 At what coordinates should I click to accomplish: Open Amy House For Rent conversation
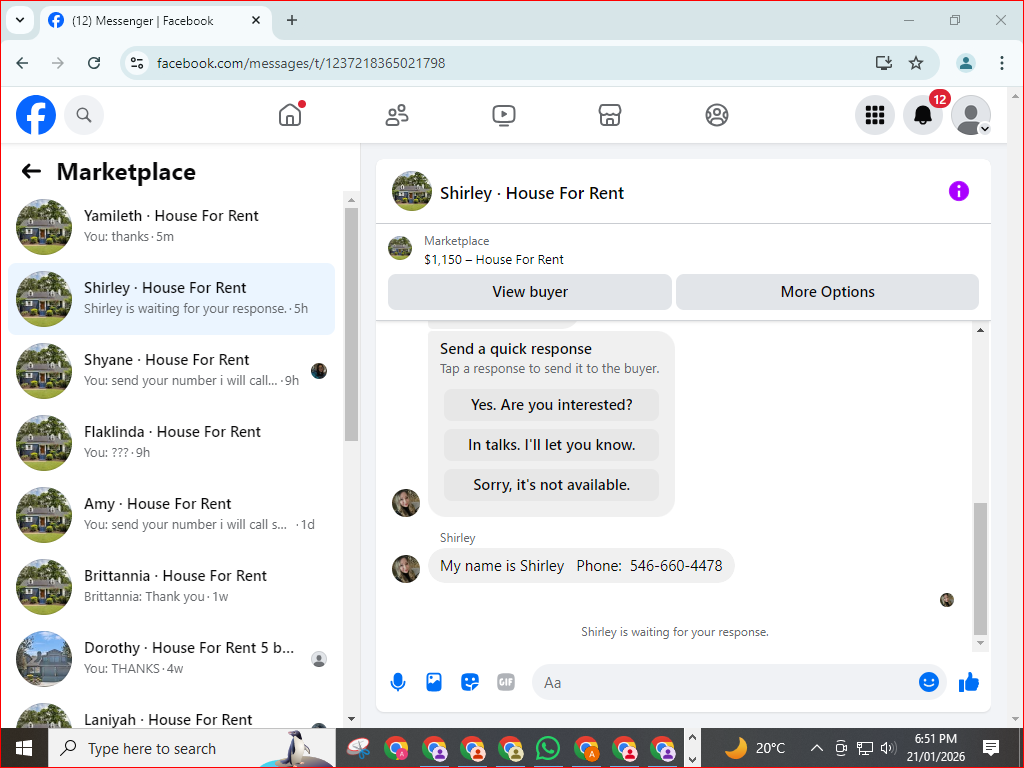pos(171,514)
